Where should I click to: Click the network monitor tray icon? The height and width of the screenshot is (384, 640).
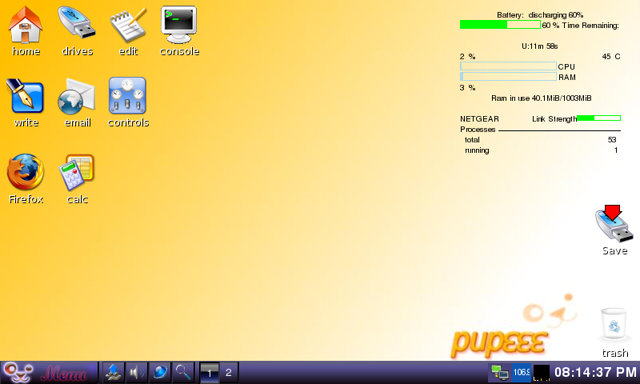click(x=500, y=372)
